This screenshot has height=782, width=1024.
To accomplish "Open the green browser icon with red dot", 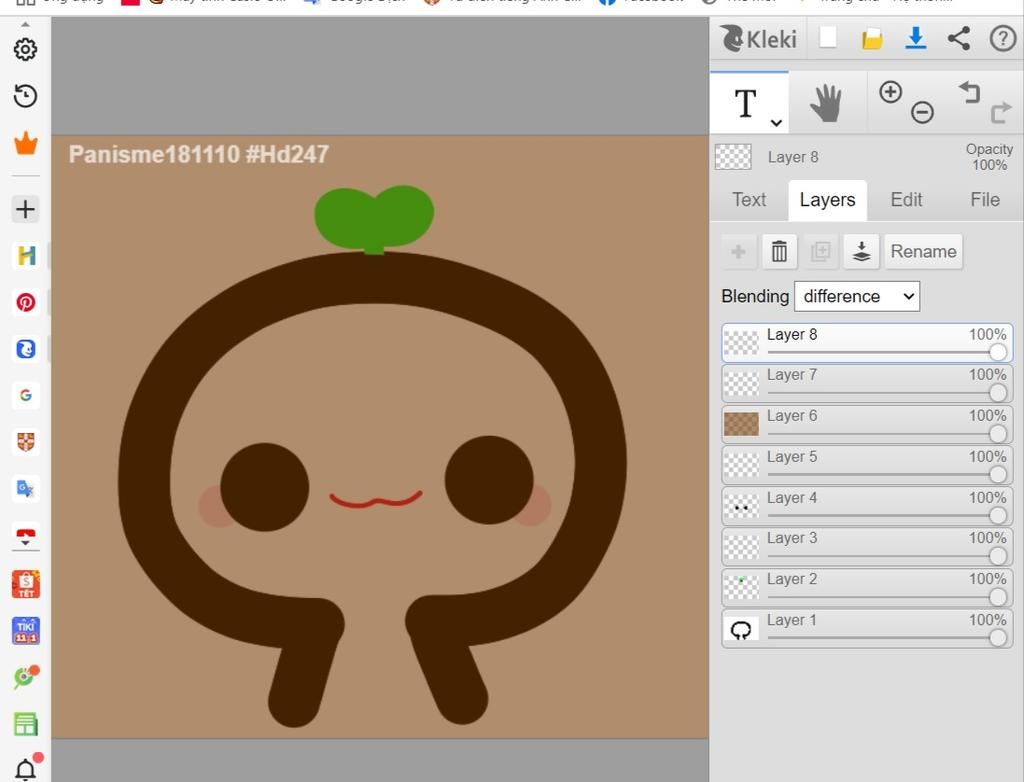I will 25,677.
